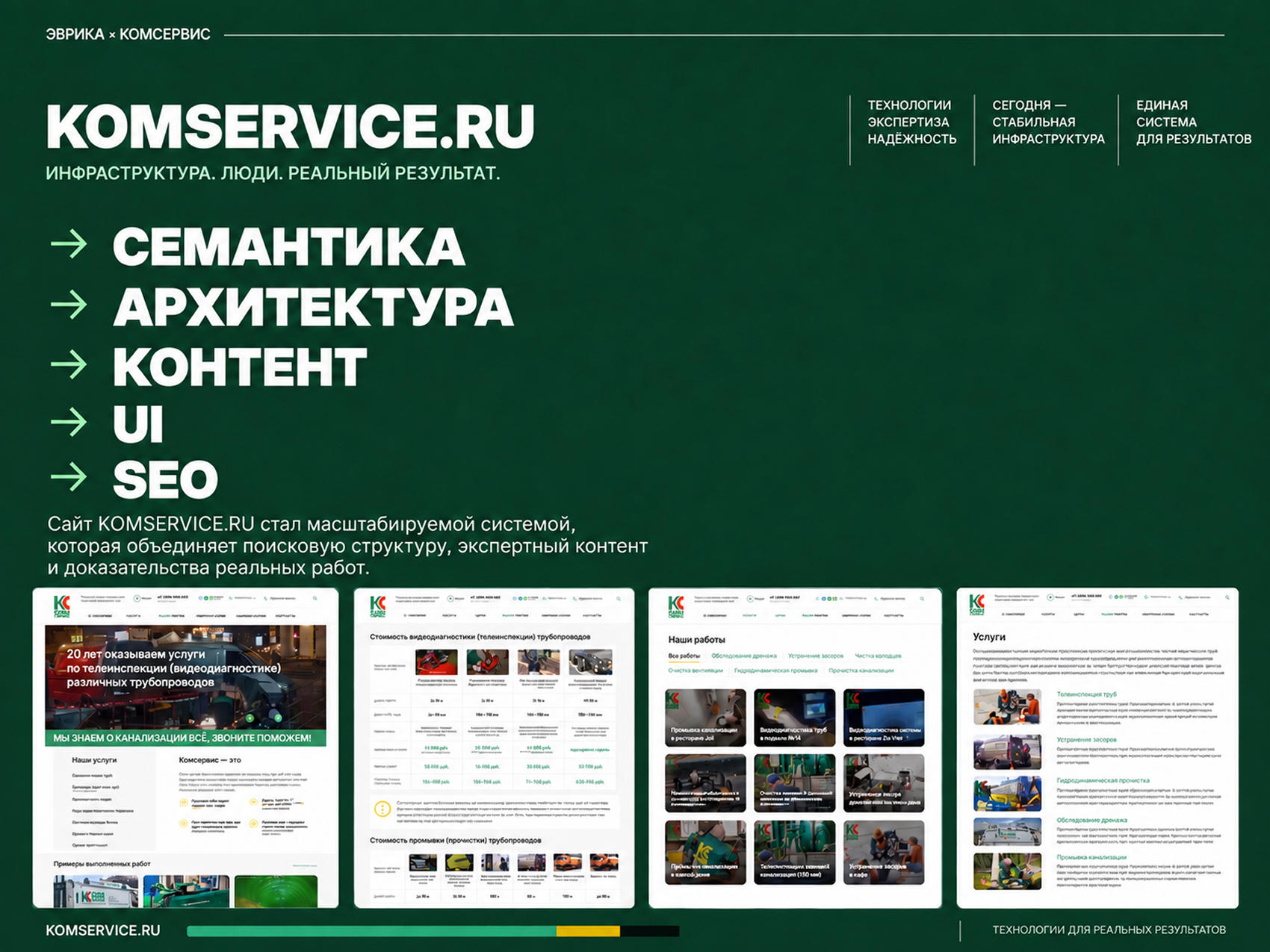The width and height of the screenshot is (1270, 952).
Task: Open the Телеинспекция труб service link
Action: pos(1086,694)
